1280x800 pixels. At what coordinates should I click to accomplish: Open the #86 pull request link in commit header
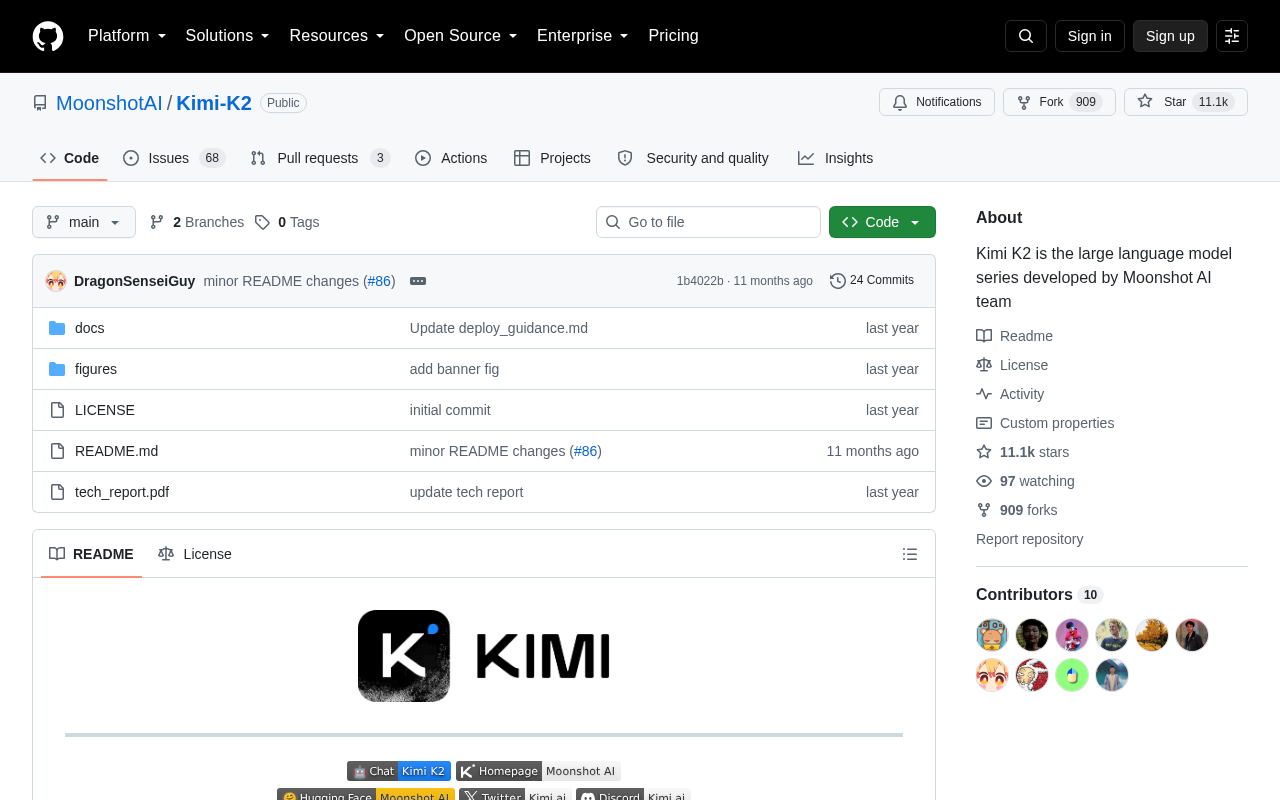(x=379, y=281)
